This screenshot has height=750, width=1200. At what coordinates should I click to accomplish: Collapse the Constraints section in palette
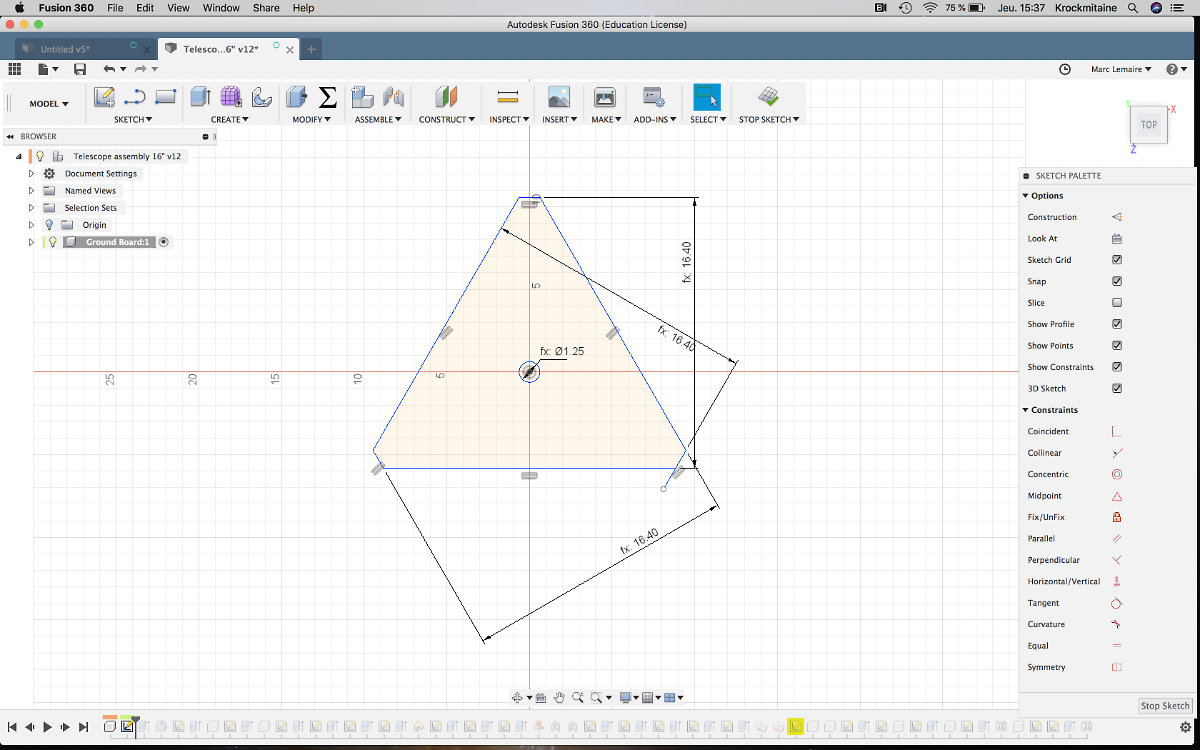[x=1025, y=410]
